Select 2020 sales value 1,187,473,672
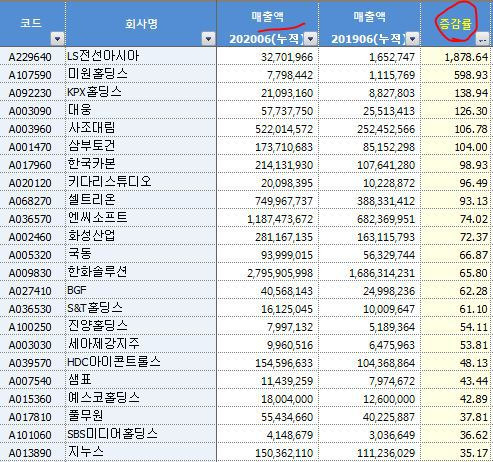The image size is (493, 462). (280, 219)
